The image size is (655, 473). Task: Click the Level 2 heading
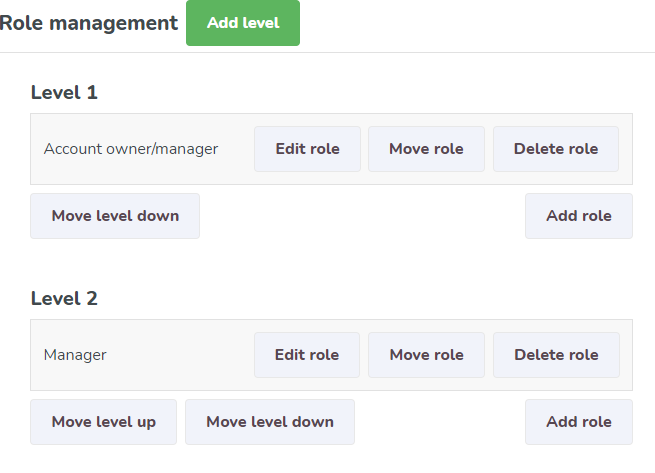[64, 298]
